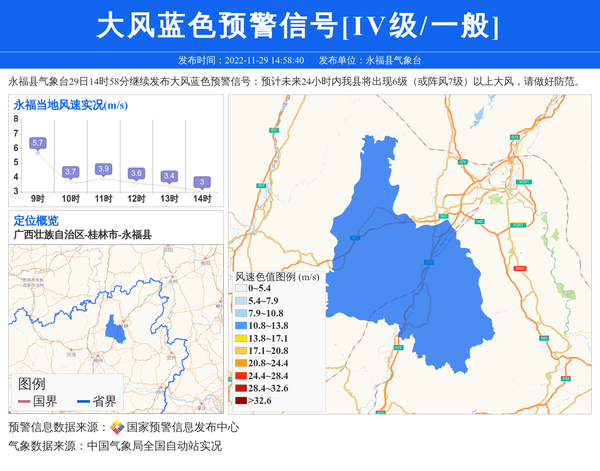Viewport: 600px width, 471px height.
Task: Click the 3.7 wind speed label at 10时
Action: pyautogui.click(x=70, y=172)
